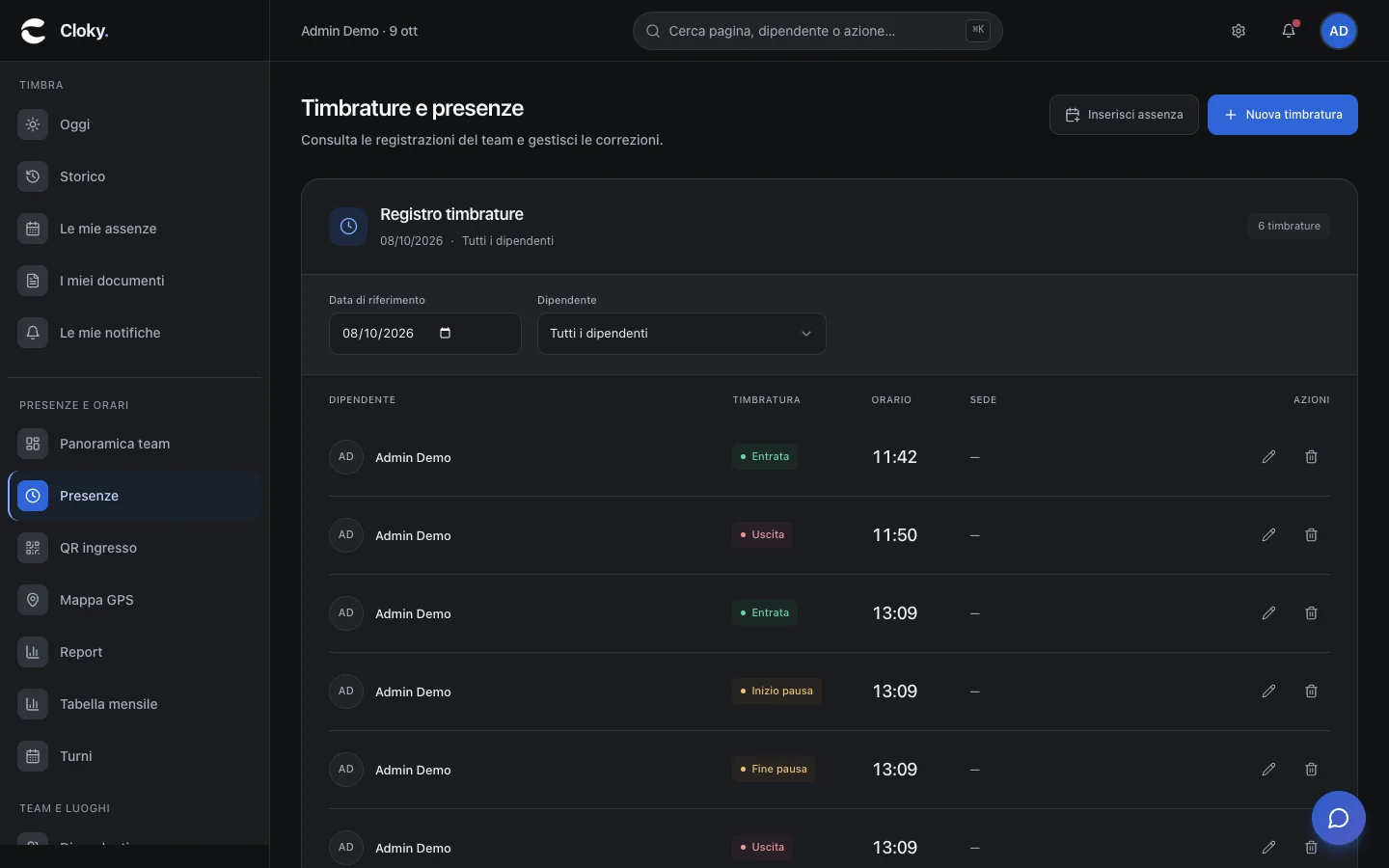Viewport: 1389px width, 868px height.
Task: Click the Fine pausa status badge
Action: pyautogui.click(x=774, y=770)
